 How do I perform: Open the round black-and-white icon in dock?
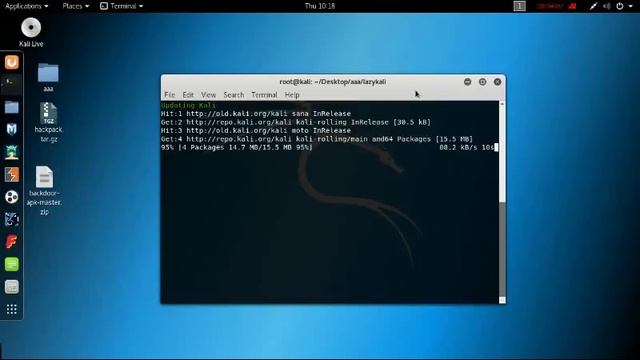click(x=11, y=197)
